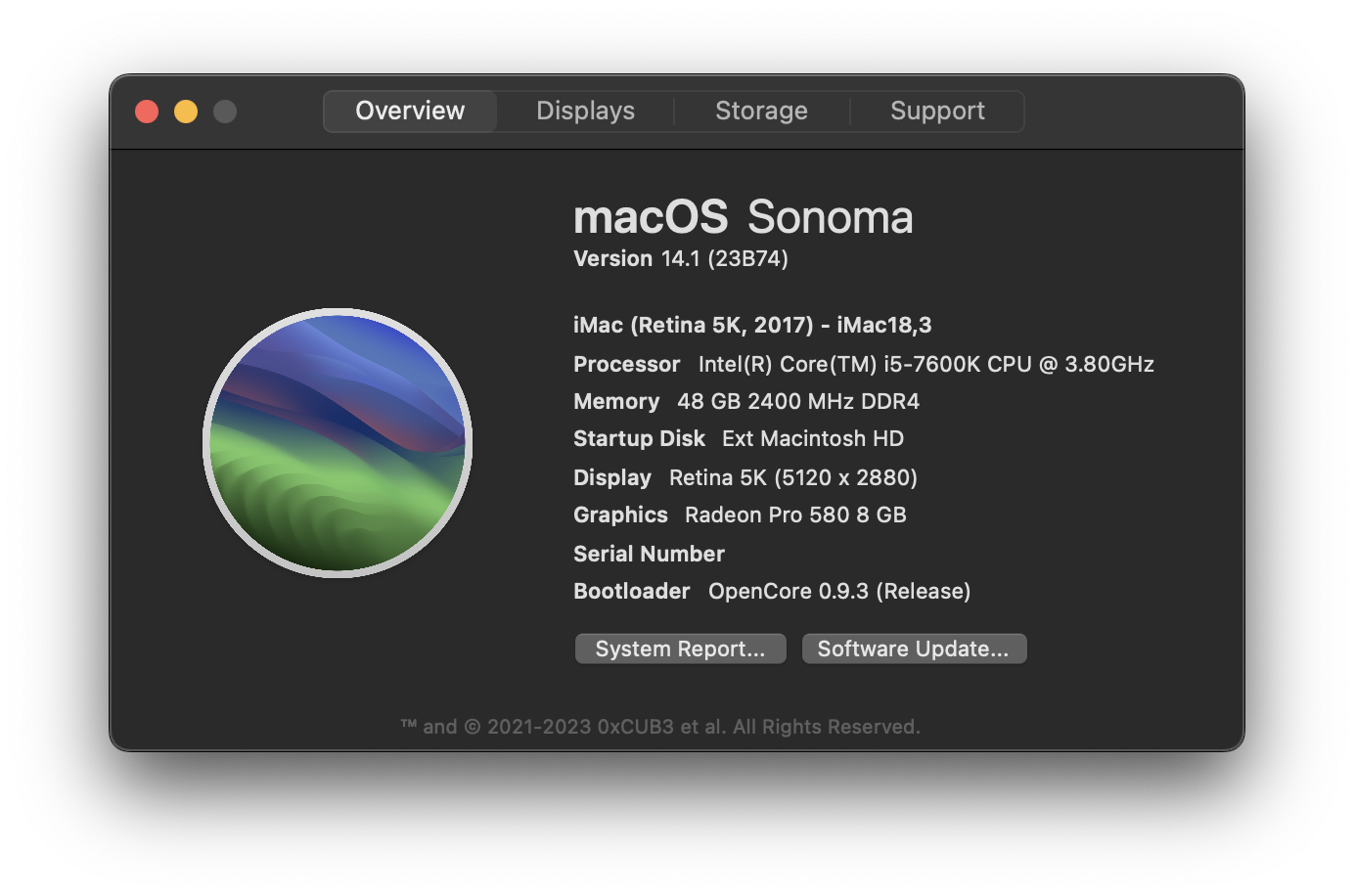Click the Graphics Radeon Pro 580 entry
Image resolution: width=1354 pixels, height=896 pixels.
tap(739, 515)
